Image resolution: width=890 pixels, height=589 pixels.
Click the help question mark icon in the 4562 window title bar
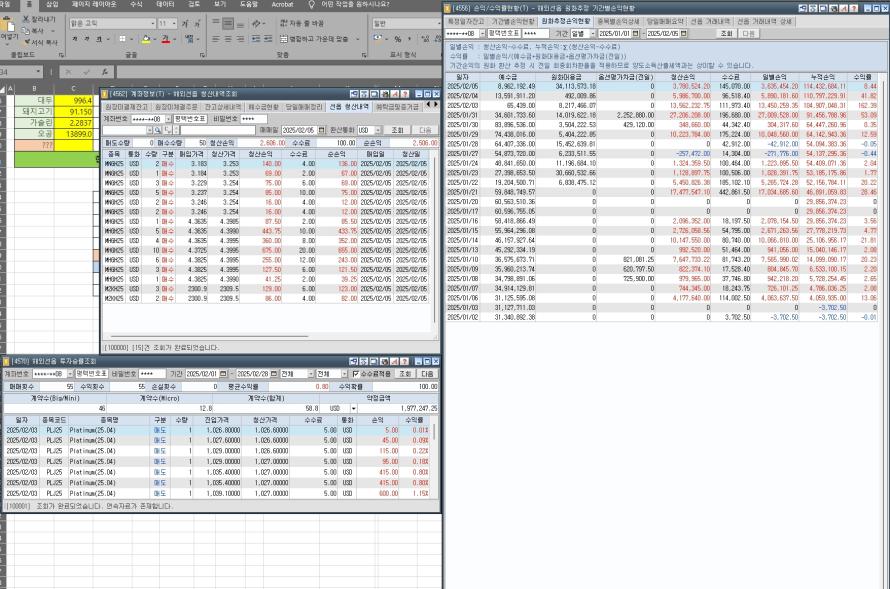(x=404, y=94)
